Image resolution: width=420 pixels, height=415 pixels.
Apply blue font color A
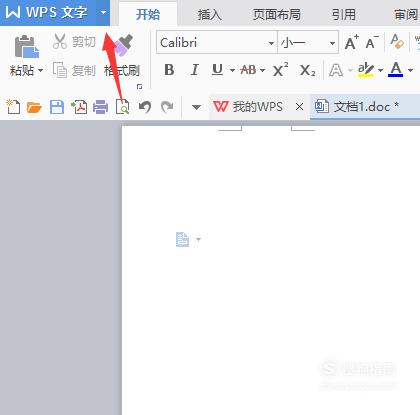point(396,69)
